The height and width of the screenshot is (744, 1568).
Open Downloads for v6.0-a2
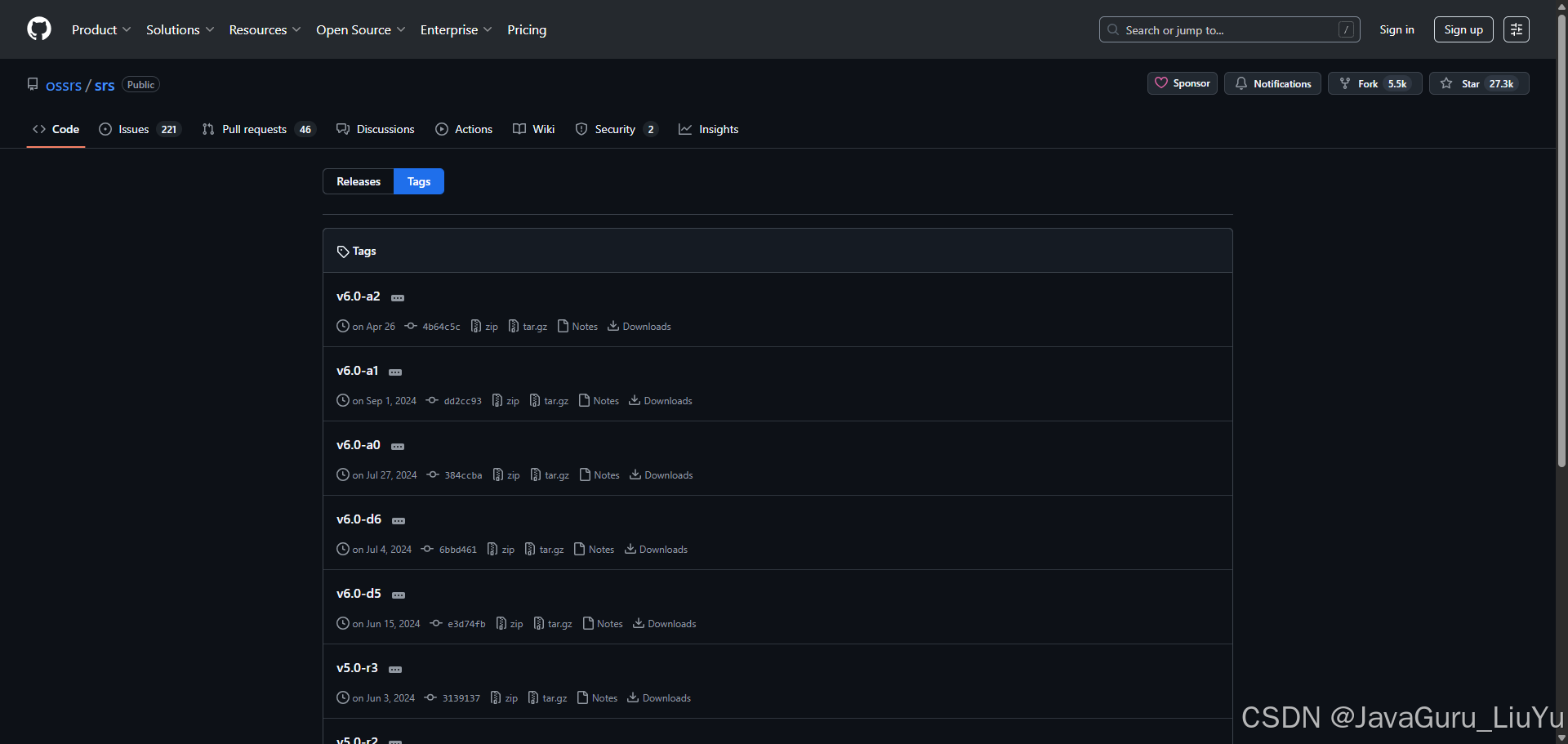(639, 327)
